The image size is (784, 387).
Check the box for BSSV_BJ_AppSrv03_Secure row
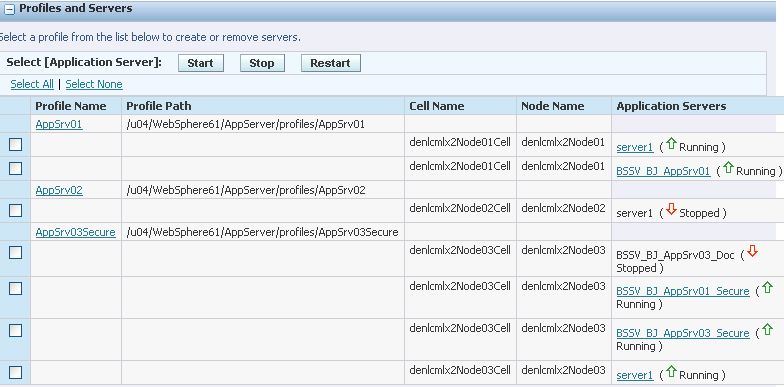16,330
